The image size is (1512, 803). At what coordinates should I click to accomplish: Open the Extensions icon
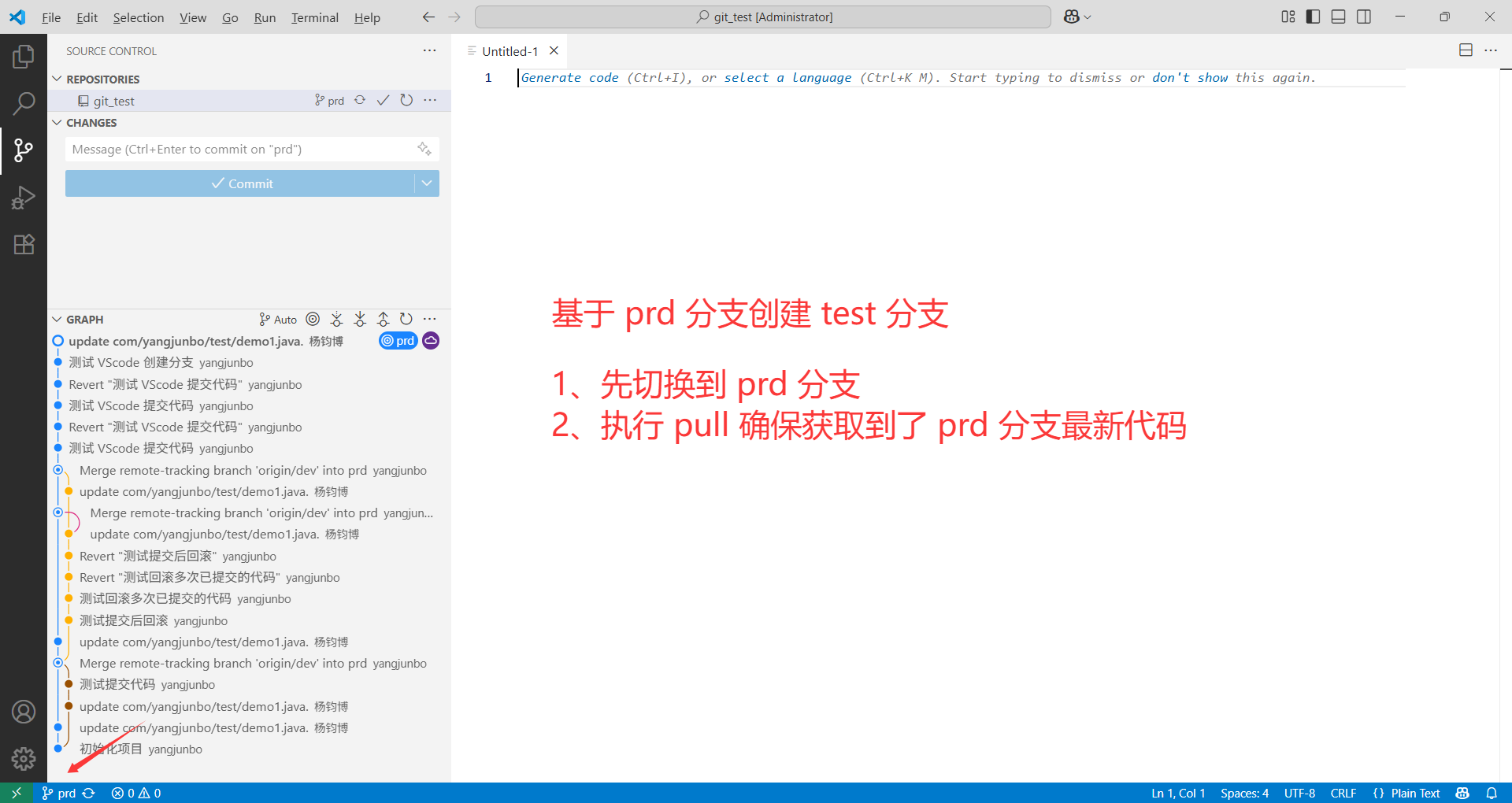click(24, 245)
